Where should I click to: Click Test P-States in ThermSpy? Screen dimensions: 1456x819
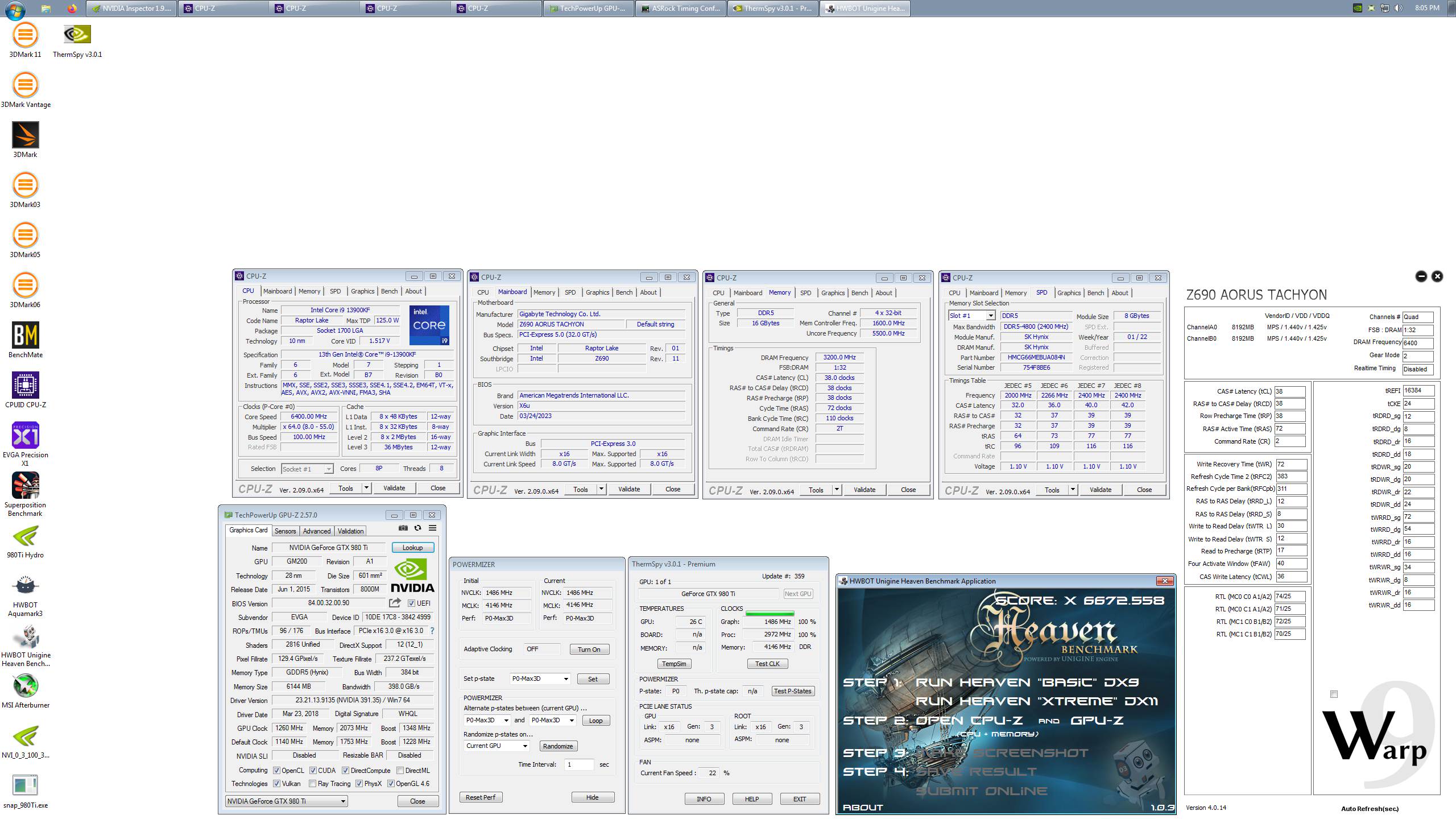(793, 691)
